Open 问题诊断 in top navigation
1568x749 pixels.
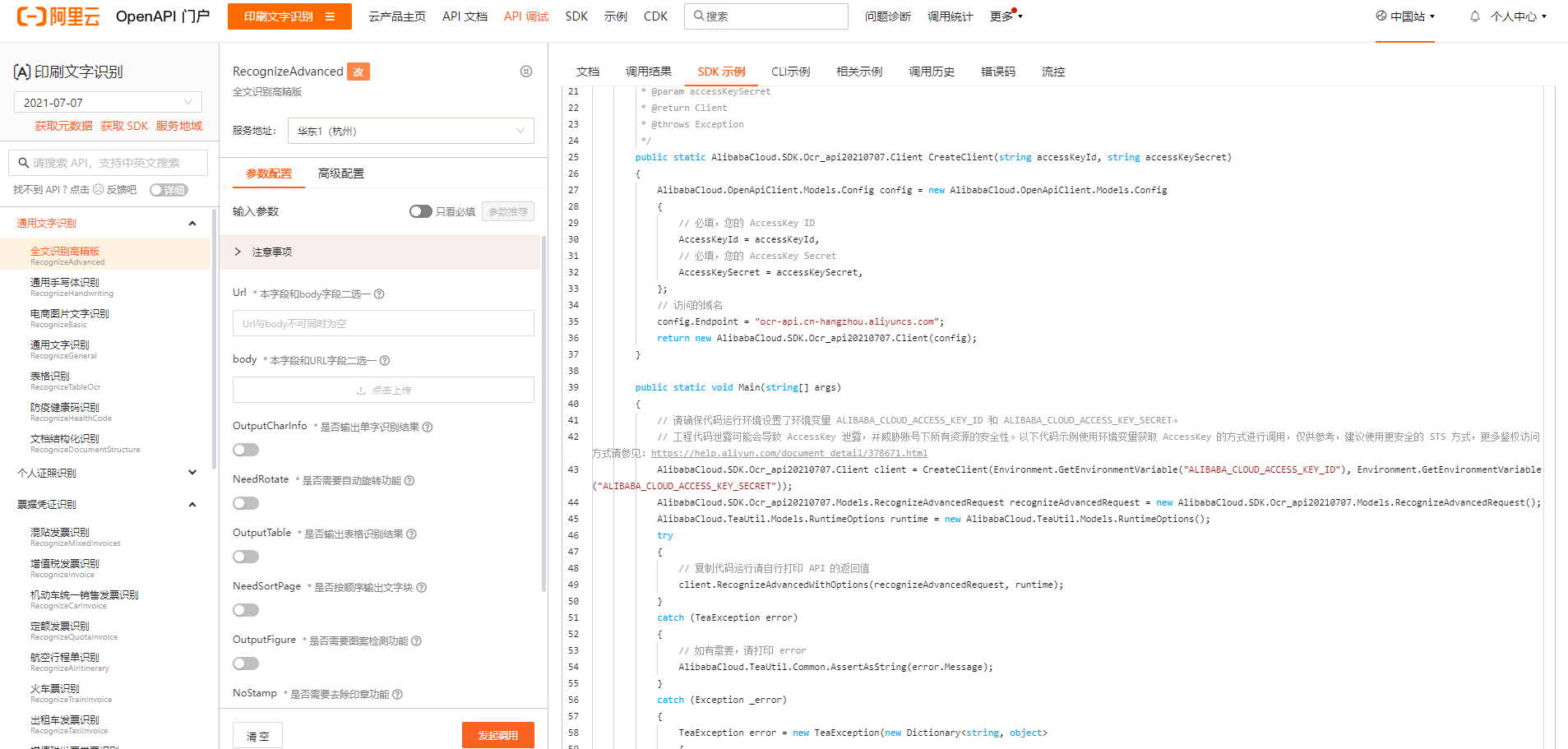[x=888, y=16]
